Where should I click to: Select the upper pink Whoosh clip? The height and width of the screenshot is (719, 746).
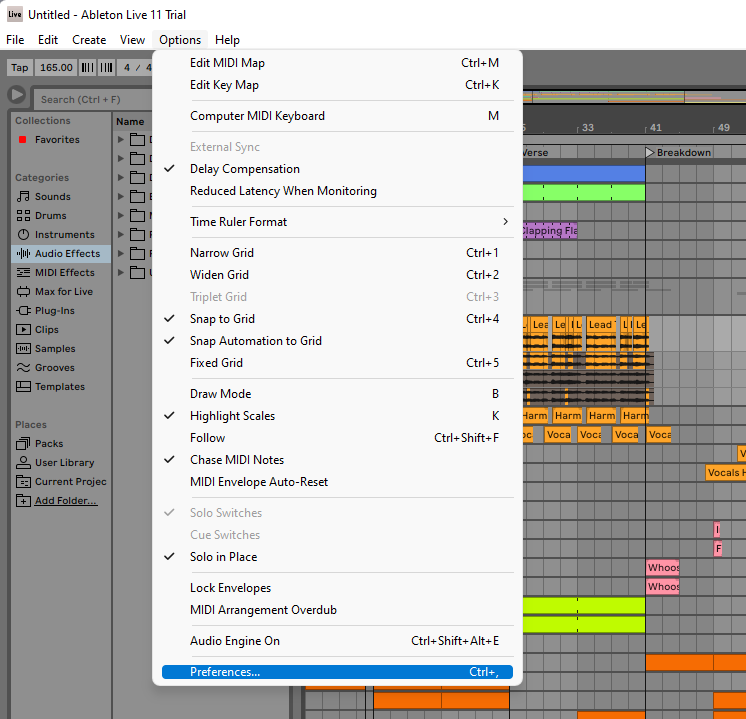tap(662, 567)
